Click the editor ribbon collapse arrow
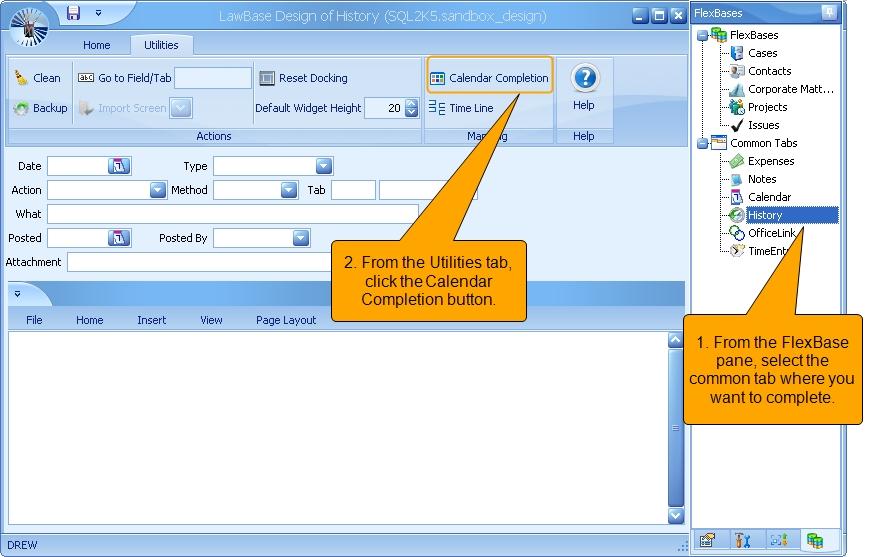Image resolution: width=872 pixels, height=557 pixels. tap(18, 294)
